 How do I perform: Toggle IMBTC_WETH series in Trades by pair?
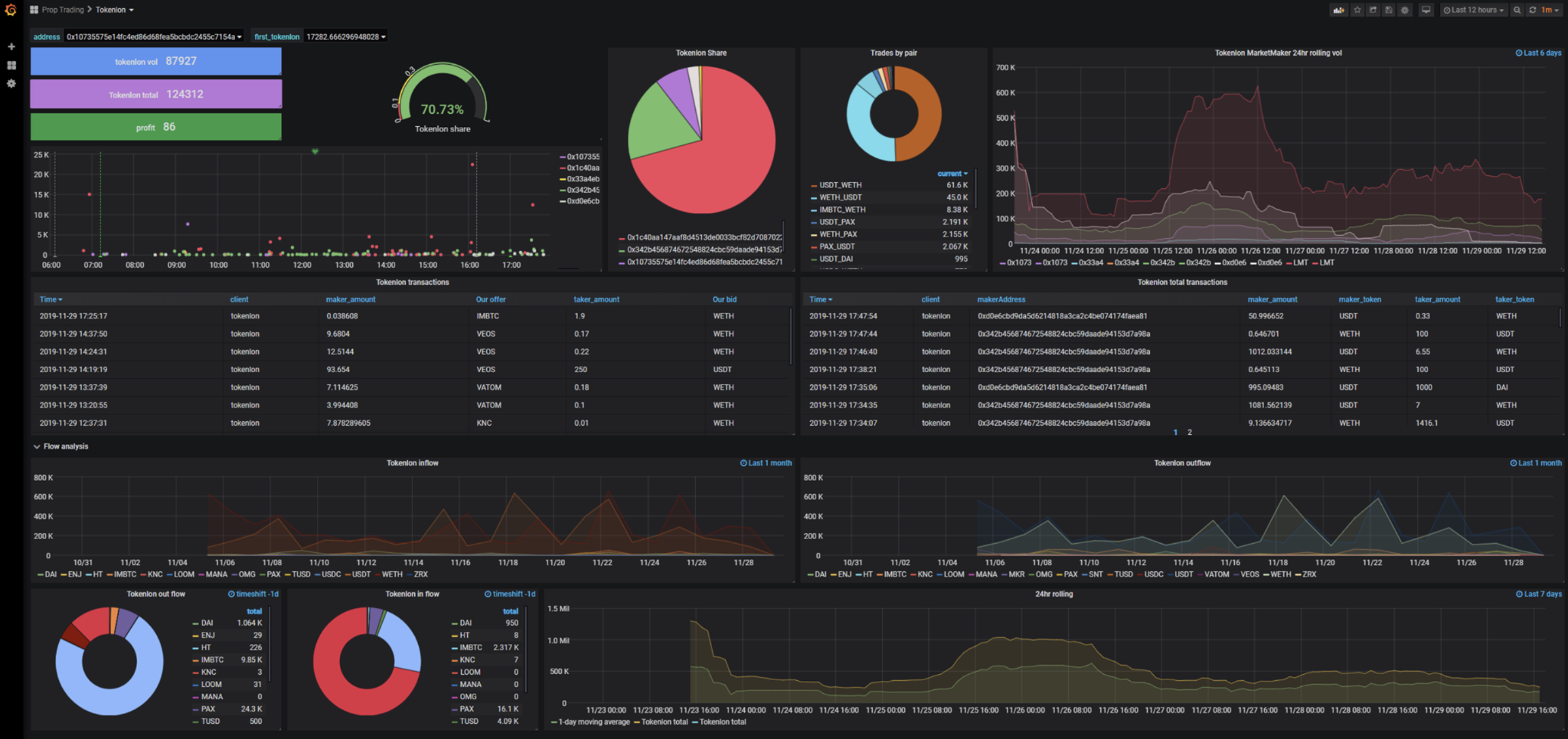tap(842, 209)
